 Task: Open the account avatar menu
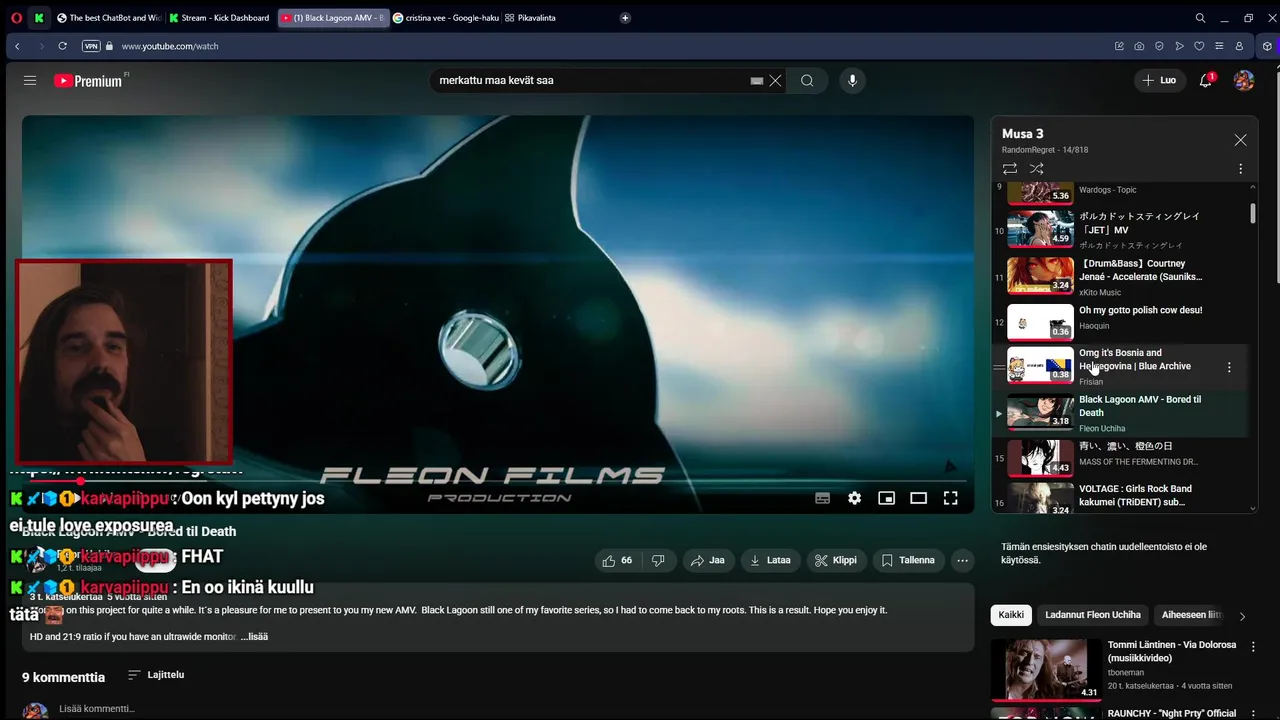coord(1244,80)
